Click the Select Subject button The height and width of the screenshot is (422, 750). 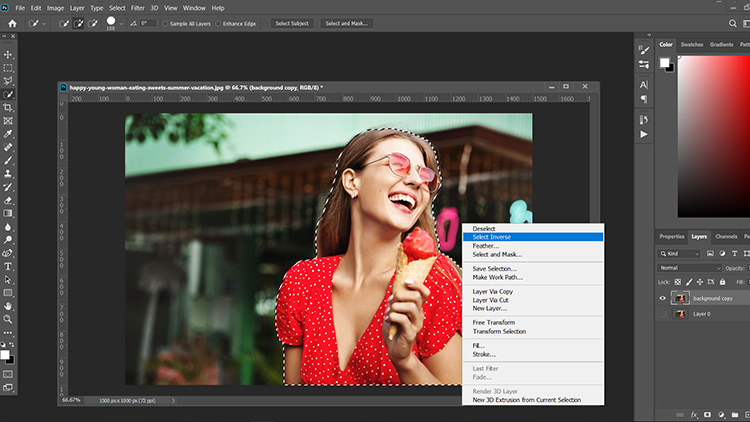[292, 23]
